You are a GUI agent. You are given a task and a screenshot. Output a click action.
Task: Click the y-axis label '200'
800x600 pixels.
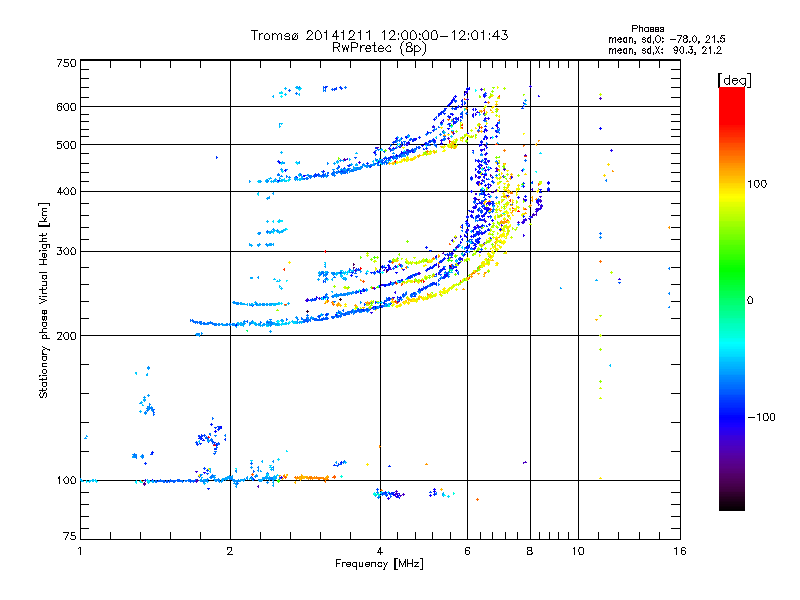coord(66,336)
